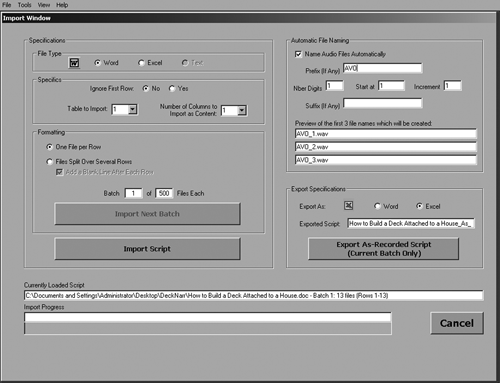Select One File per Row option
The width and height of the screenshot is (500, 383).
tap(49, 147)
